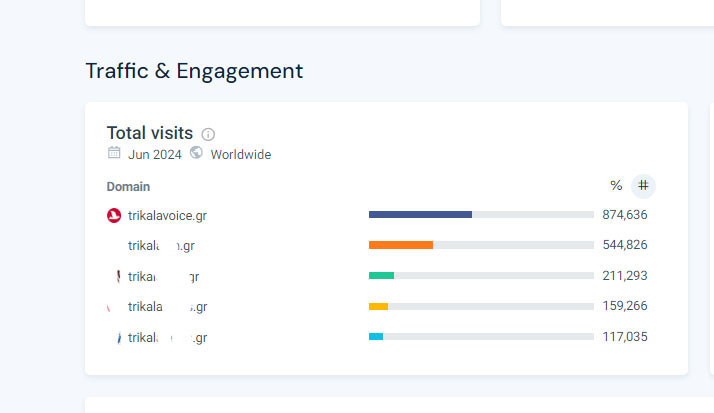Viewport: 714px width, 413px height.
Task: Click favicon of the 211,293 visits domain
Action: 118,276
